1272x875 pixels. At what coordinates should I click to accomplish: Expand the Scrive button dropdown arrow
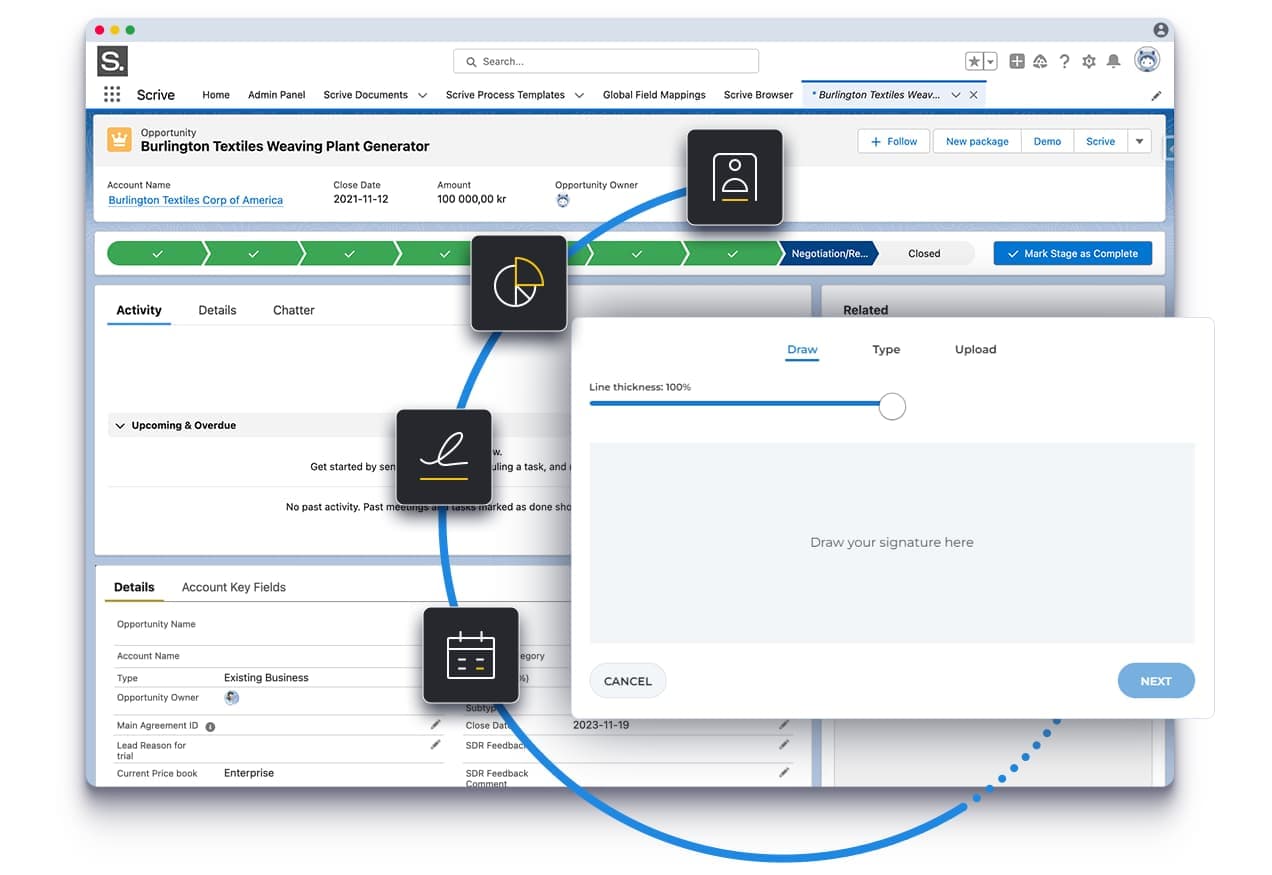1138,141
